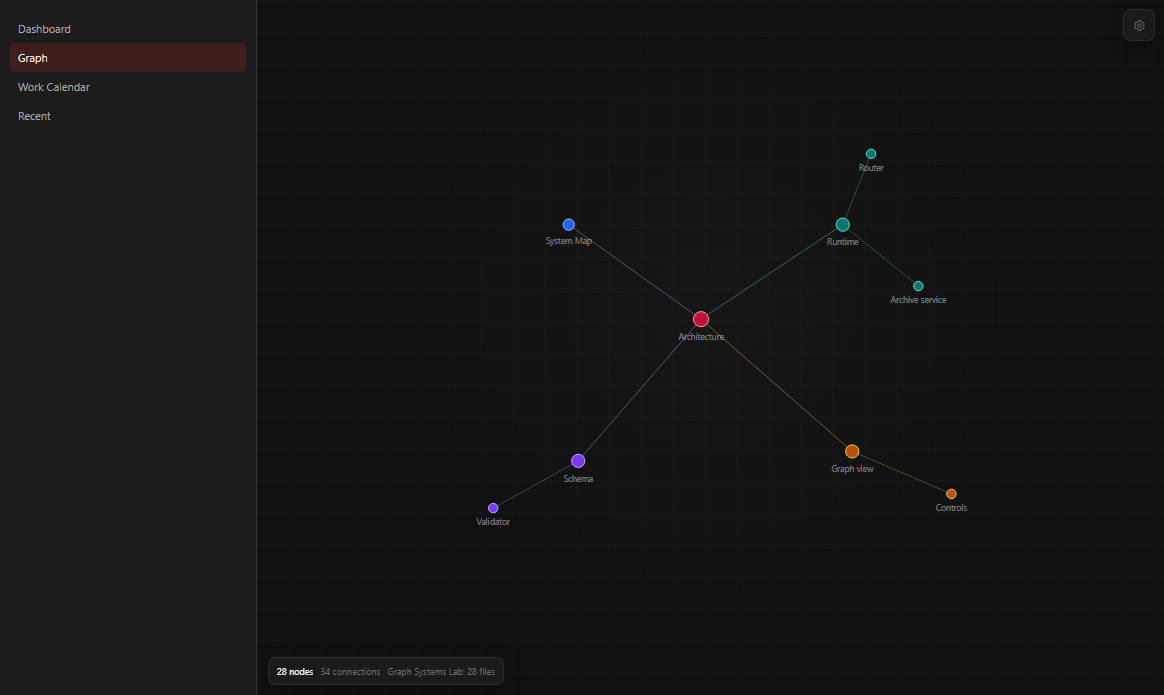Select the Router node
Screen dimensions: 1164x695
pyautogui.click(x=871, y=154)
